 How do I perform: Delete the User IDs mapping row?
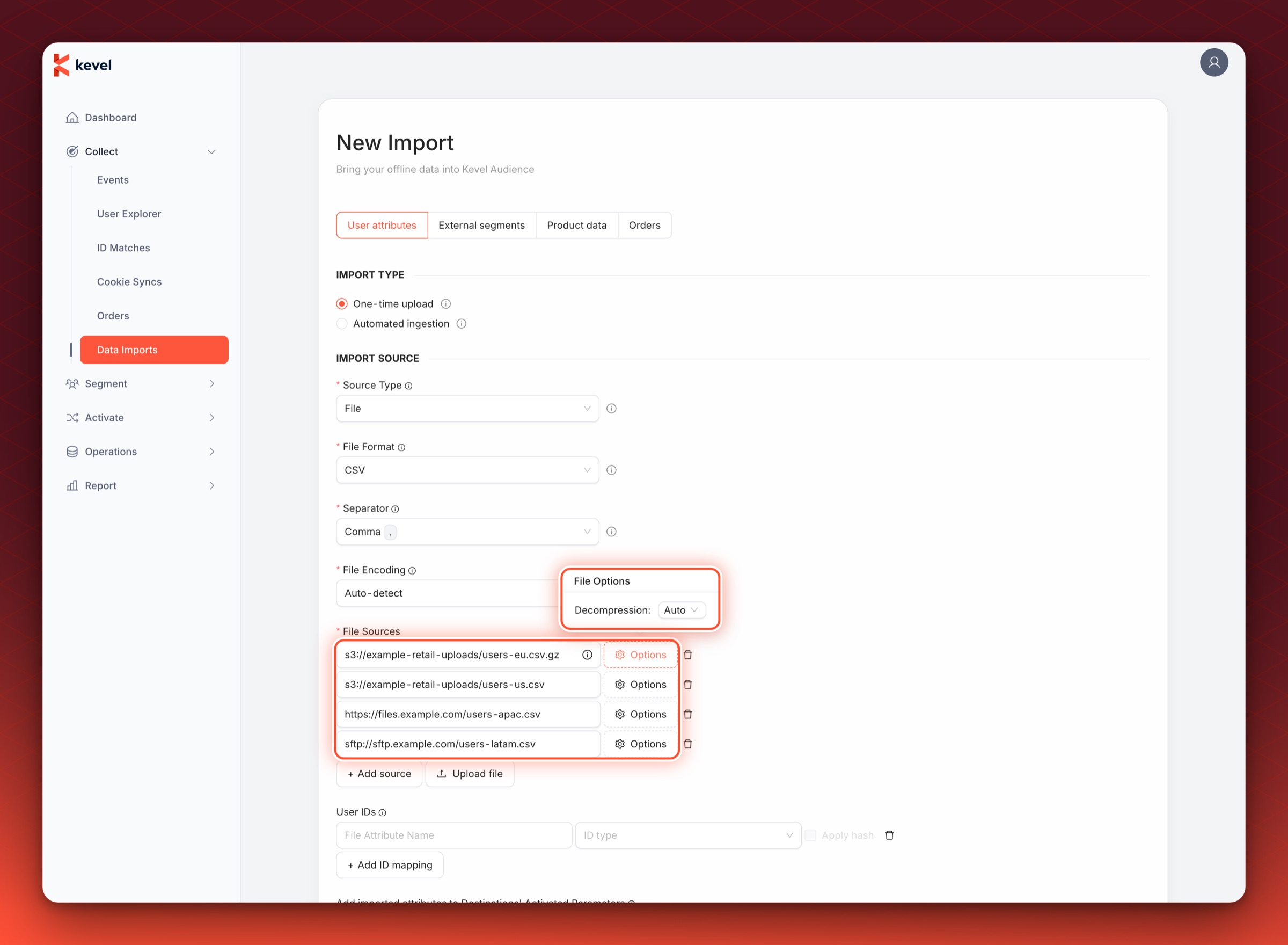click(x=890, y=836)
